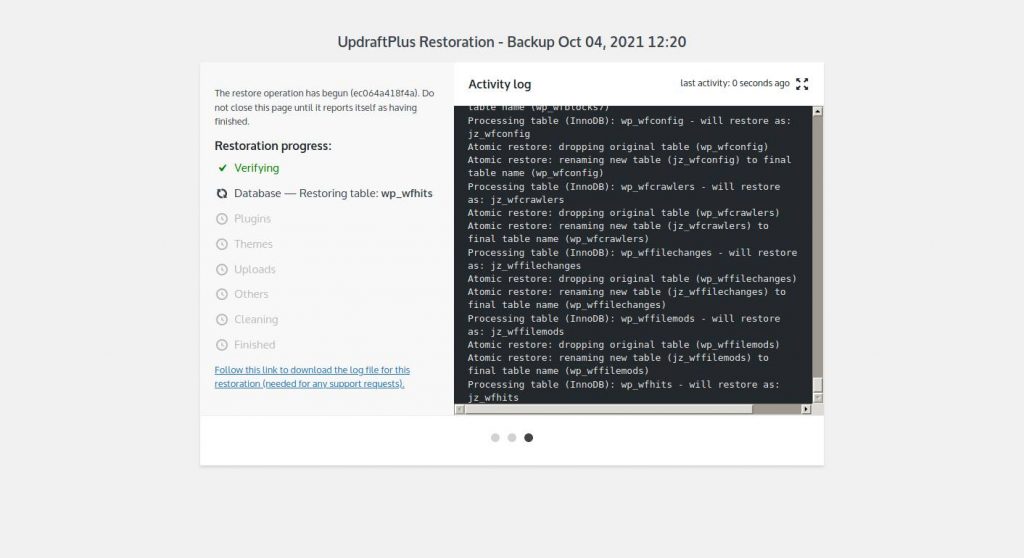Click log line 'dropping original table (wp_wfconfig)'
Viewport: 1024px width, 558px height.
coord(618,147)
